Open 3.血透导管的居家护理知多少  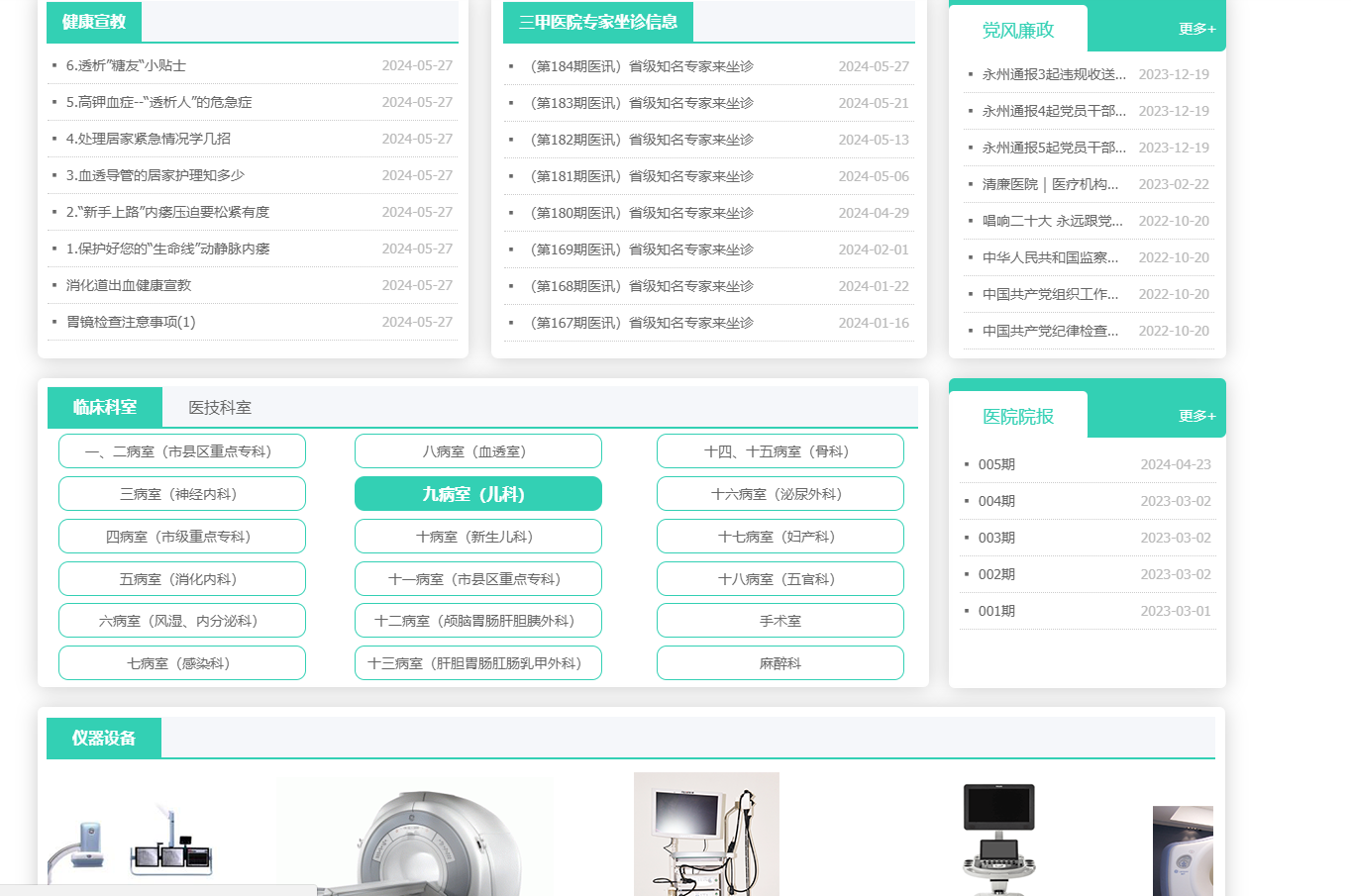(156, 176)
